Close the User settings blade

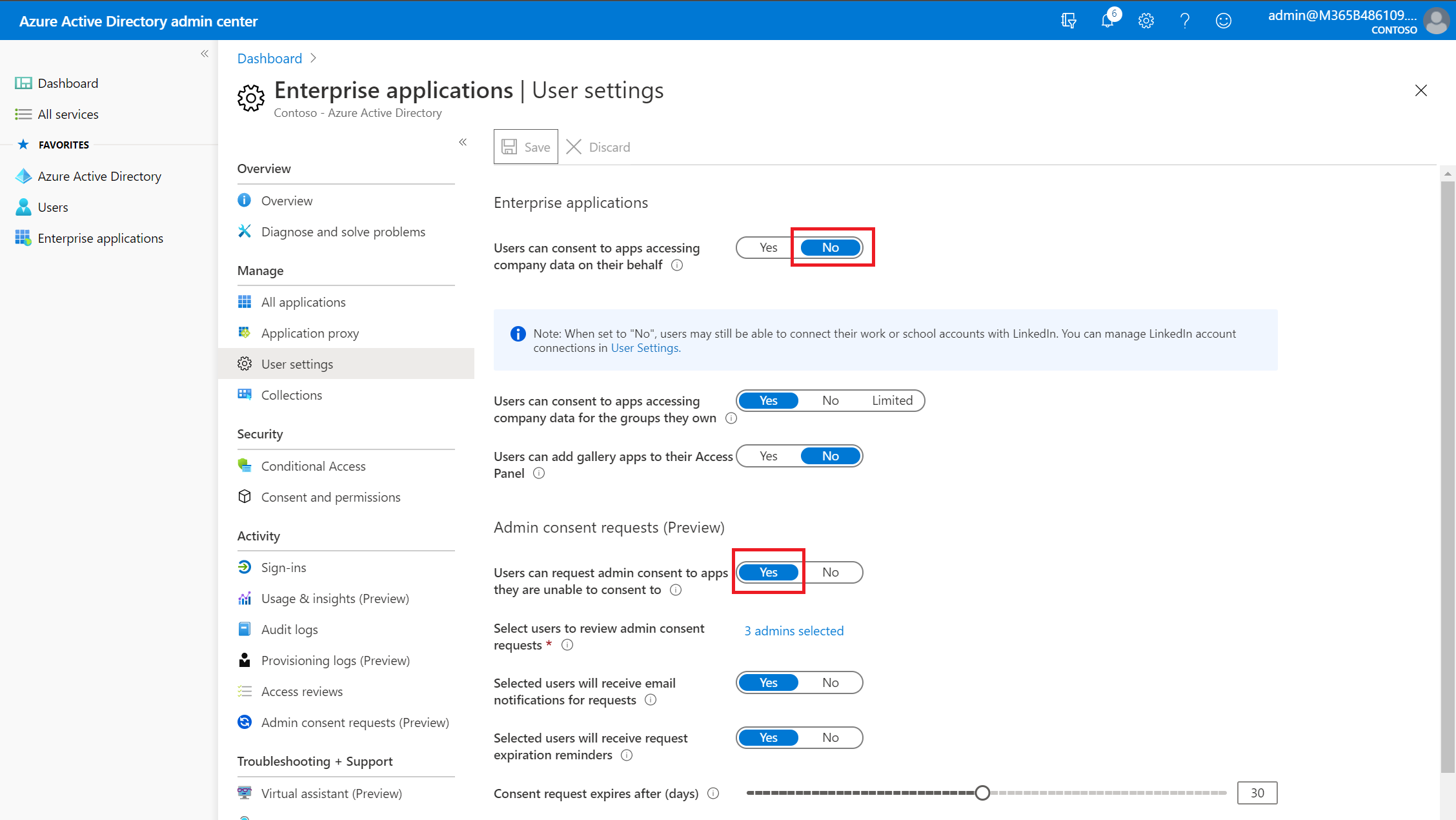[x=1421, y=90]
